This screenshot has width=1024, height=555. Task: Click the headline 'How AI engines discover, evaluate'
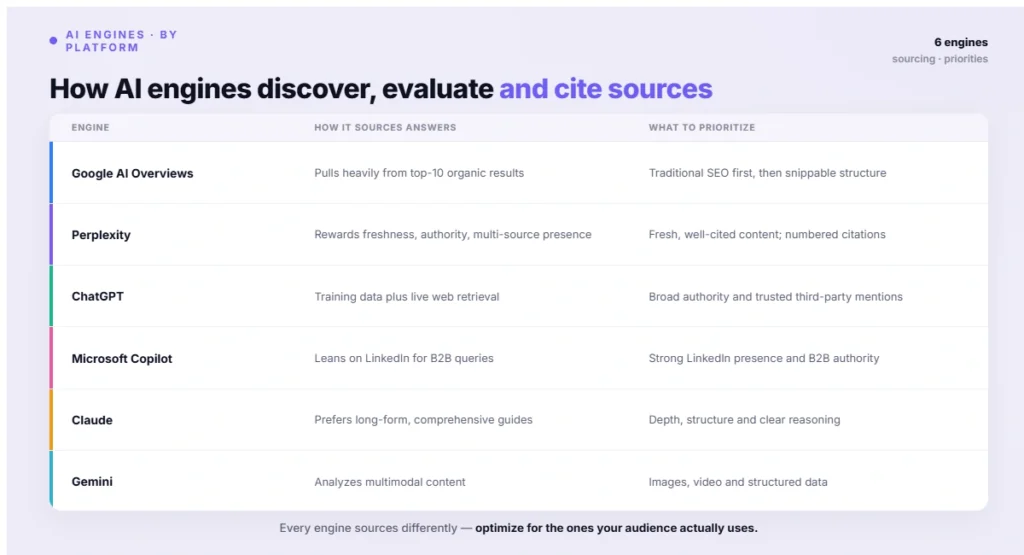[272, 89]
